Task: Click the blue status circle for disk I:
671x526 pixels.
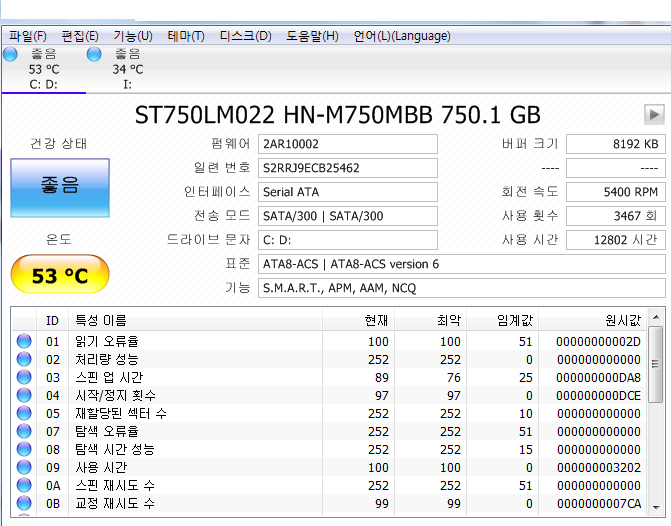Action: 94,54
